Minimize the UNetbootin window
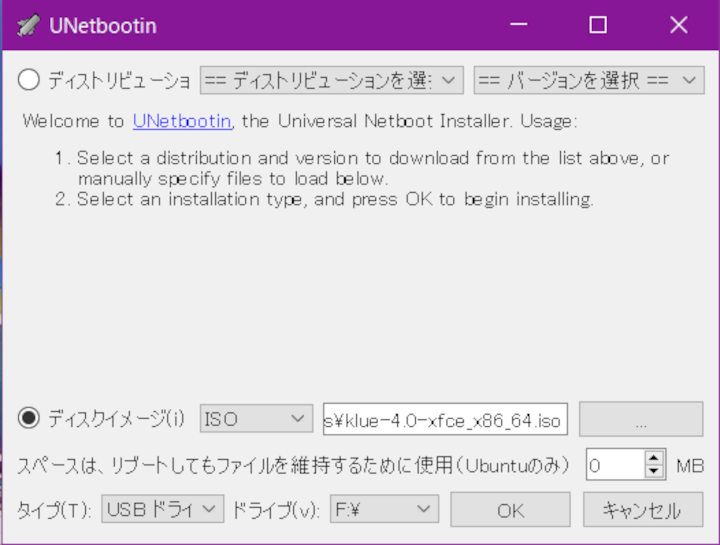The height and width of the screenshot is (545, 720). coord(519,25)
